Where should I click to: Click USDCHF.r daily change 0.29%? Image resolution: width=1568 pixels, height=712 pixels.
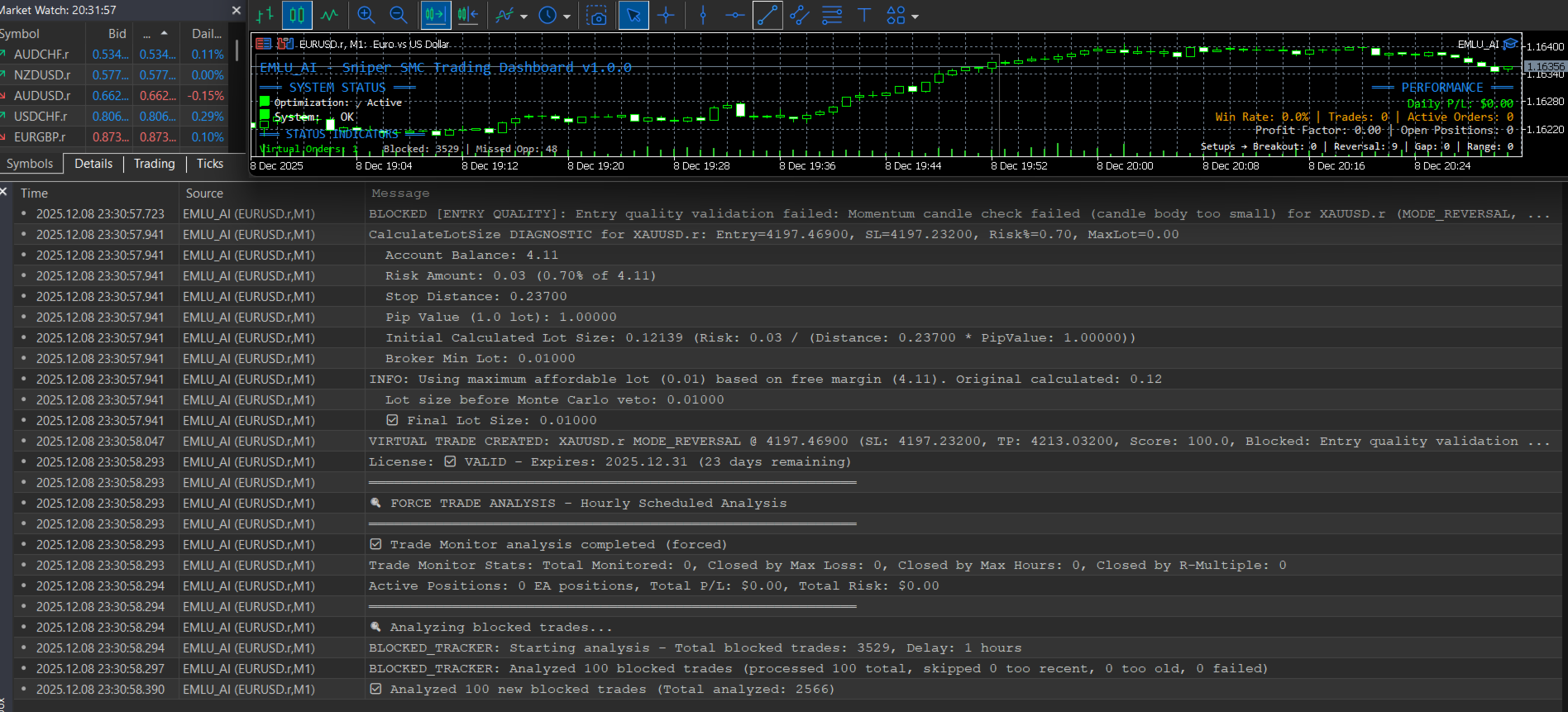coord(208,117)
